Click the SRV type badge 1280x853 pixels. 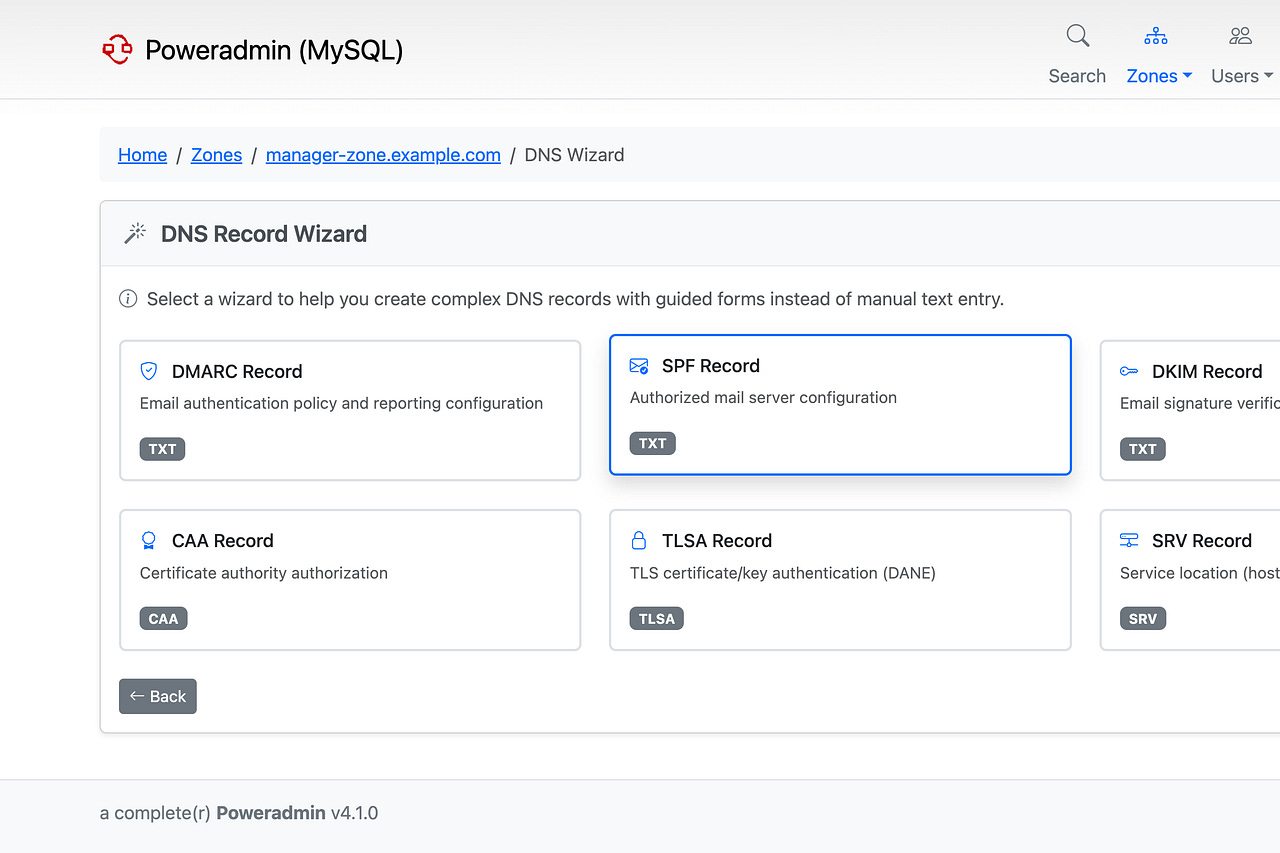pyautogui.click(x=1142, y=619)
